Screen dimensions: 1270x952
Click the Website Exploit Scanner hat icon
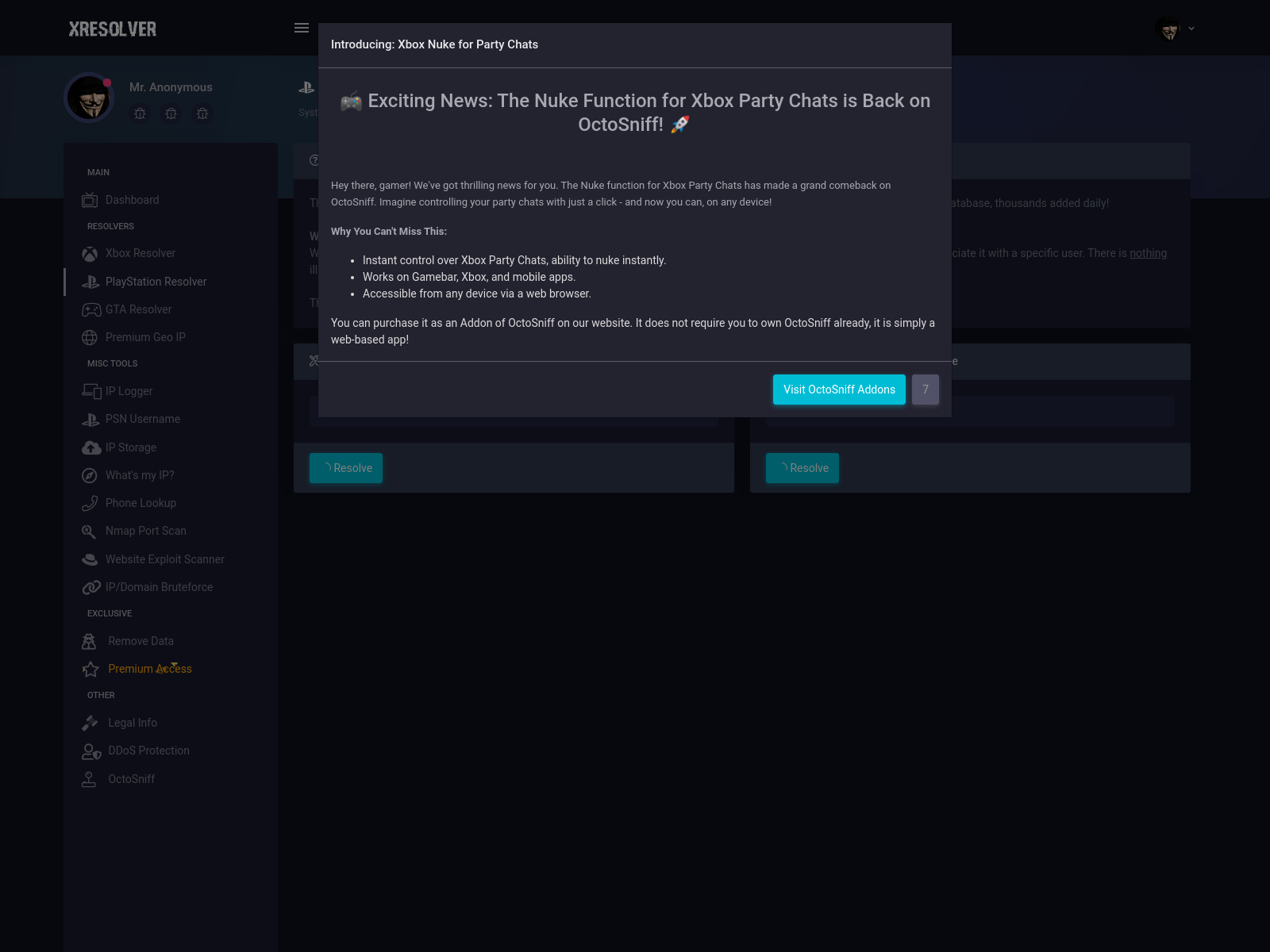90,559
